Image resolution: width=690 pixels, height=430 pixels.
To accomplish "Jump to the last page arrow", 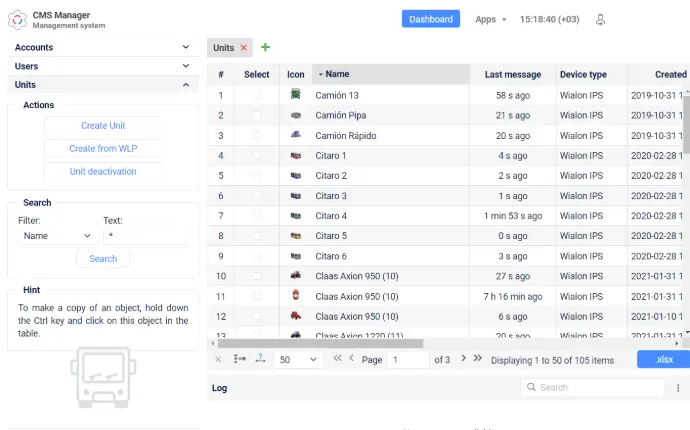I will pyautogui.click(x=477, y=358).
